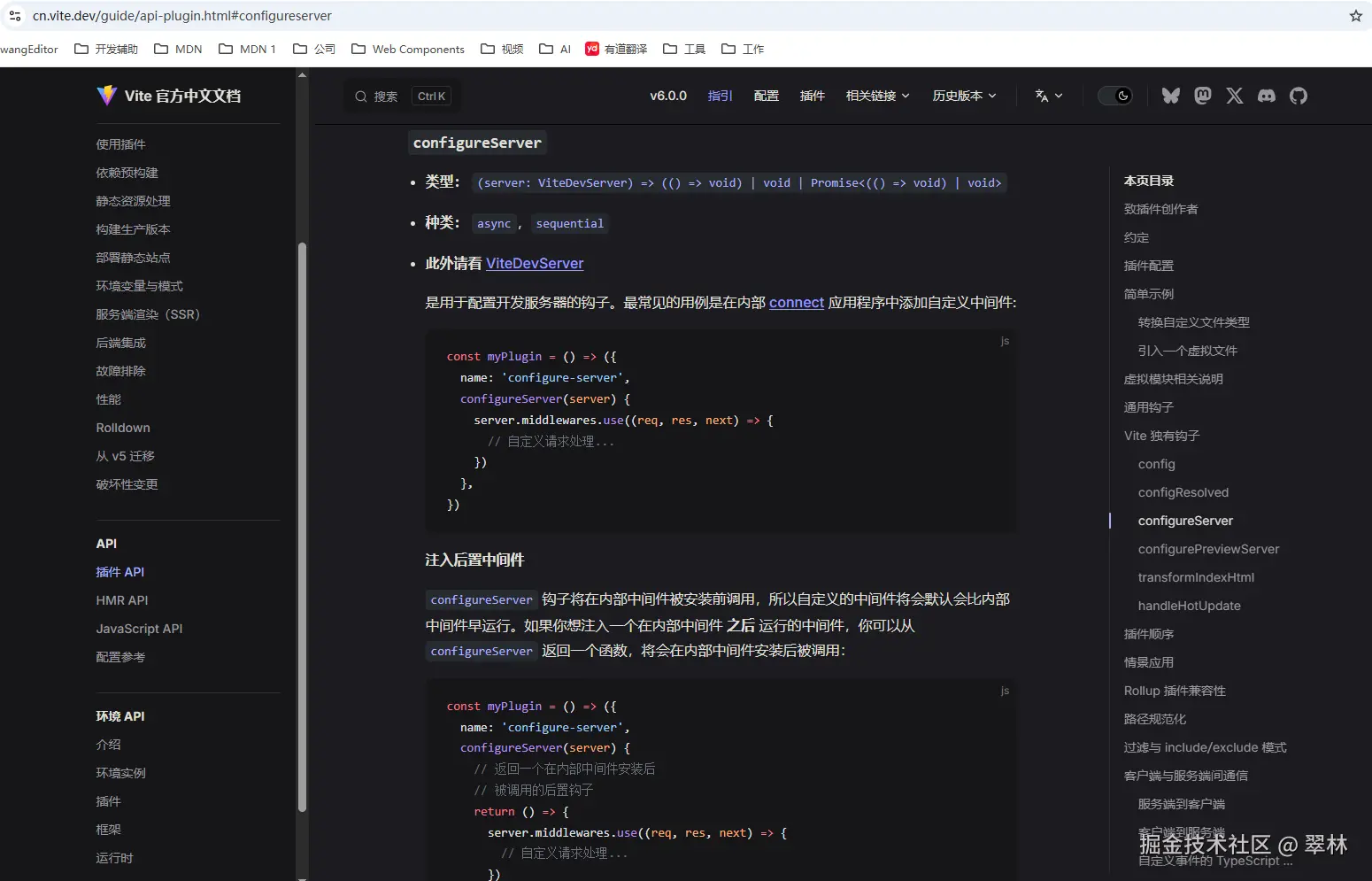Open the Mastodon social link icon
1372x881 pixels.
(1203, 96)
